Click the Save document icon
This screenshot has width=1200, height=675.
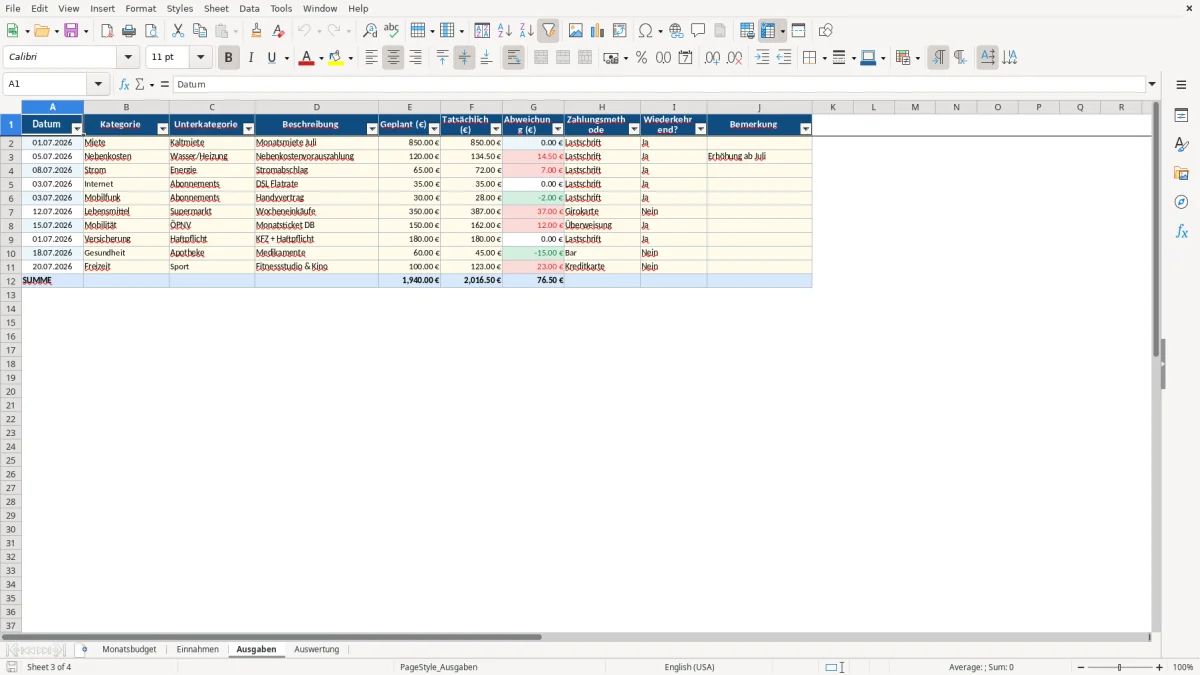pyautogui.click(x=71, y=31)
